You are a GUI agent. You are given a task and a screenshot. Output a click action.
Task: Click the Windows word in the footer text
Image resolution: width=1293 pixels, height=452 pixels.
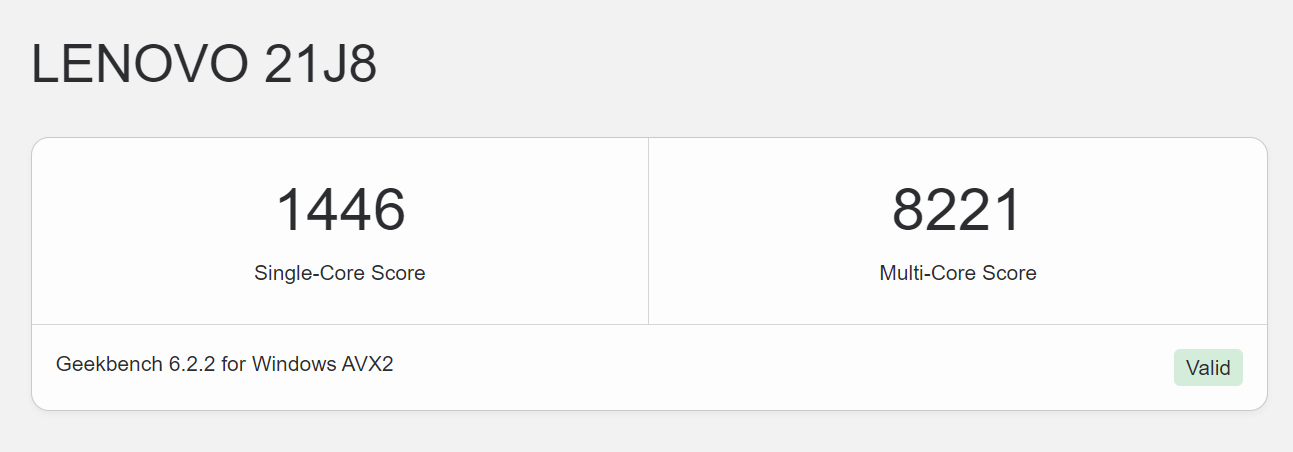[x=295, y=364]
